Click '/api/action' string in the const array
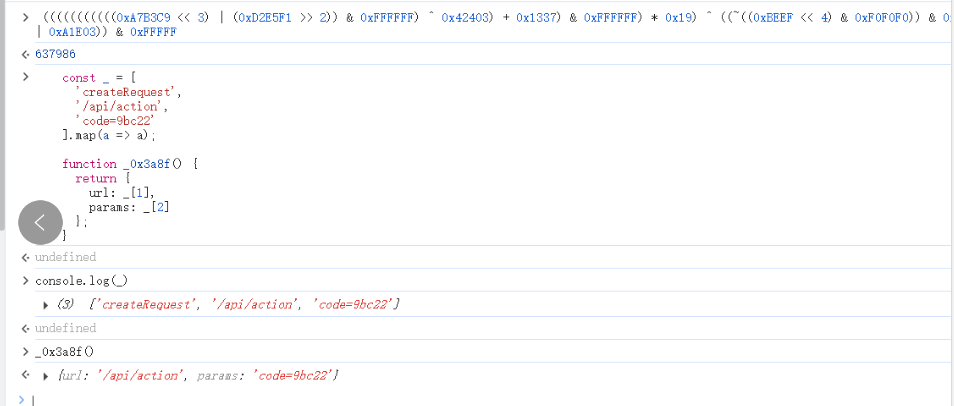 (x=121, y=107)
